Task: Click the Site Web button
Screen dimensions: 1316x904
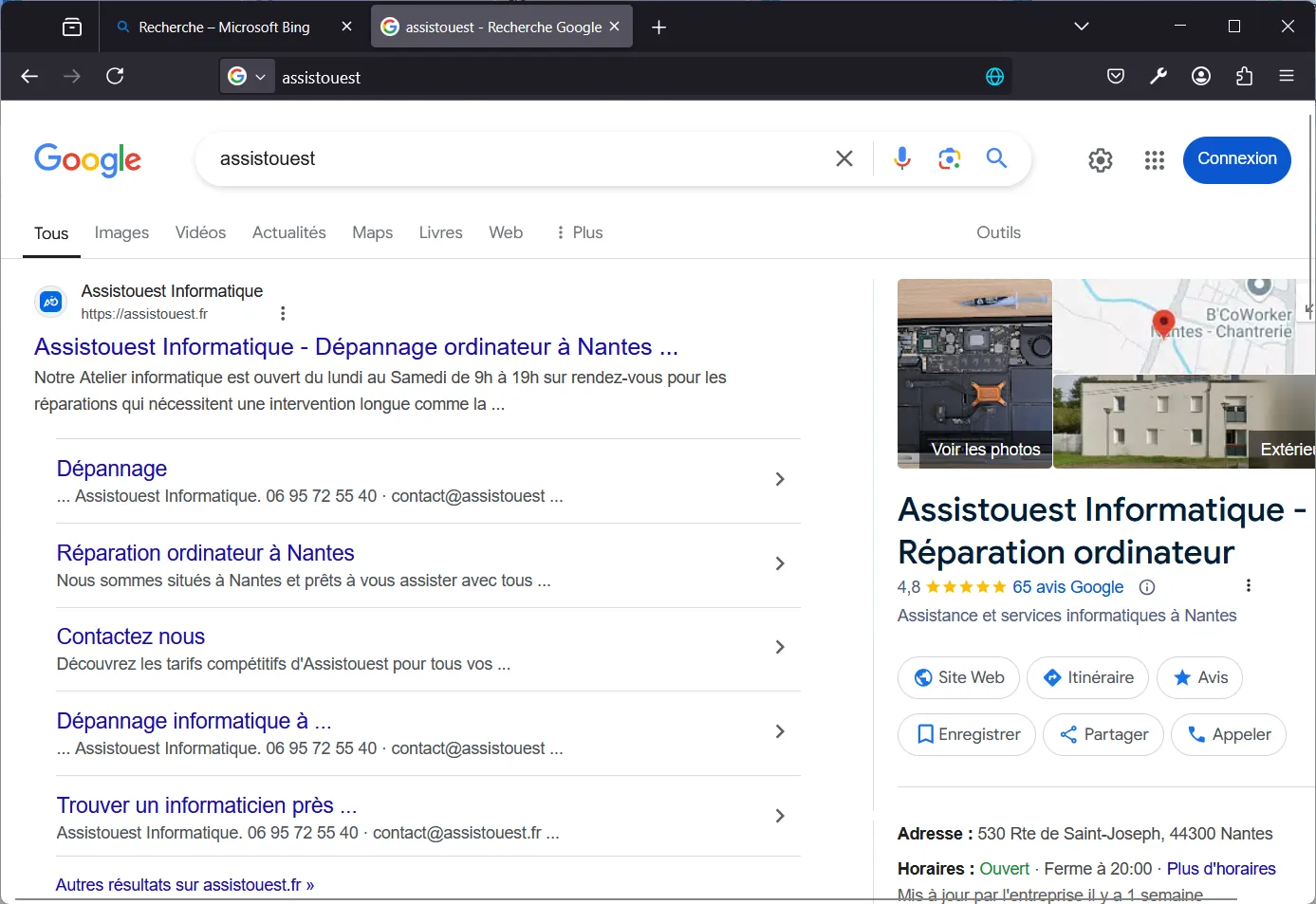Action: [958, 677]
